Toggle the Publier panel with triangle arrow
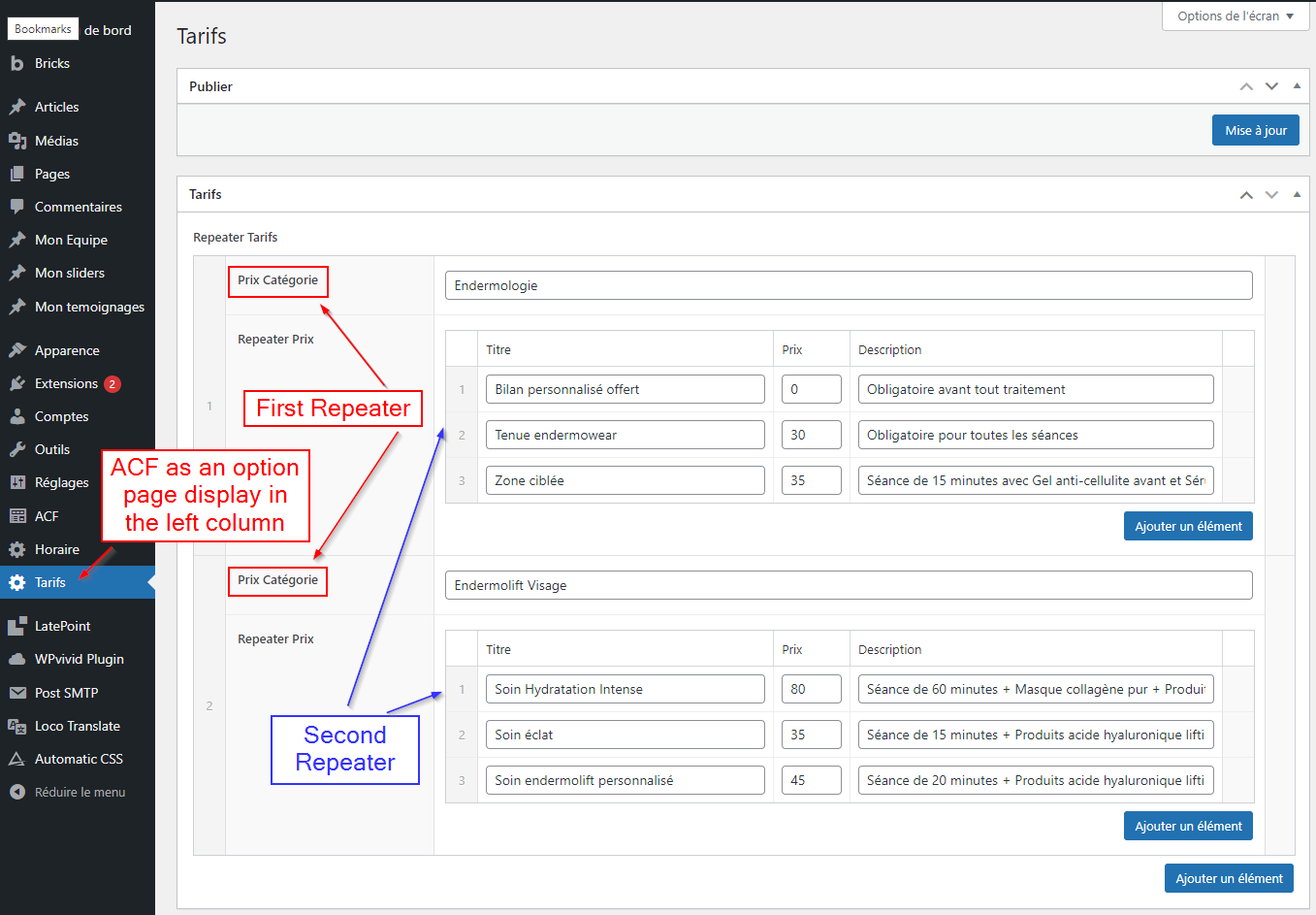 [1297, 86]
